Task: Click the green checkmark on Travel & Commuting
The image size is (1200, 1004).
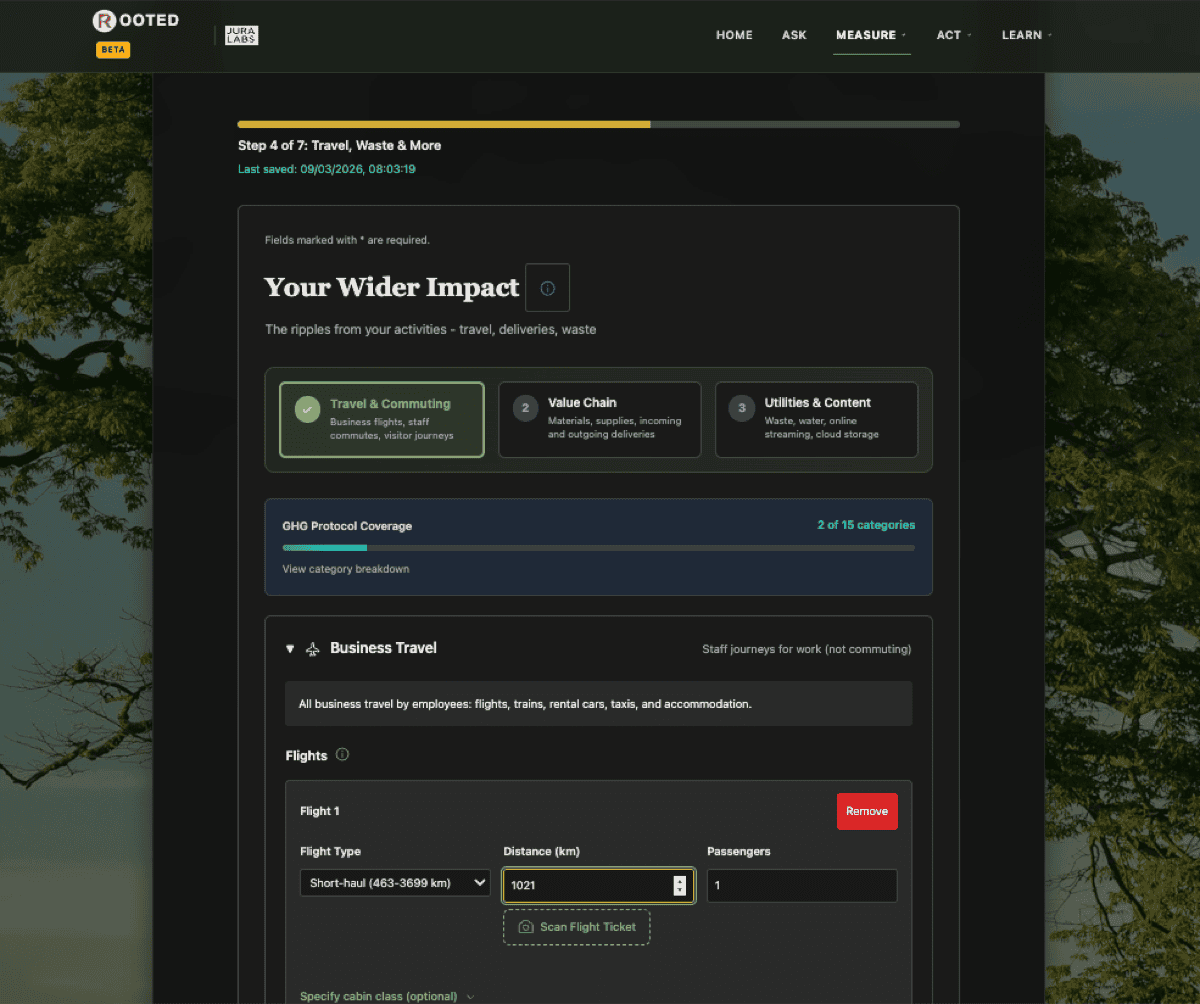Action: tap(307, 409)
